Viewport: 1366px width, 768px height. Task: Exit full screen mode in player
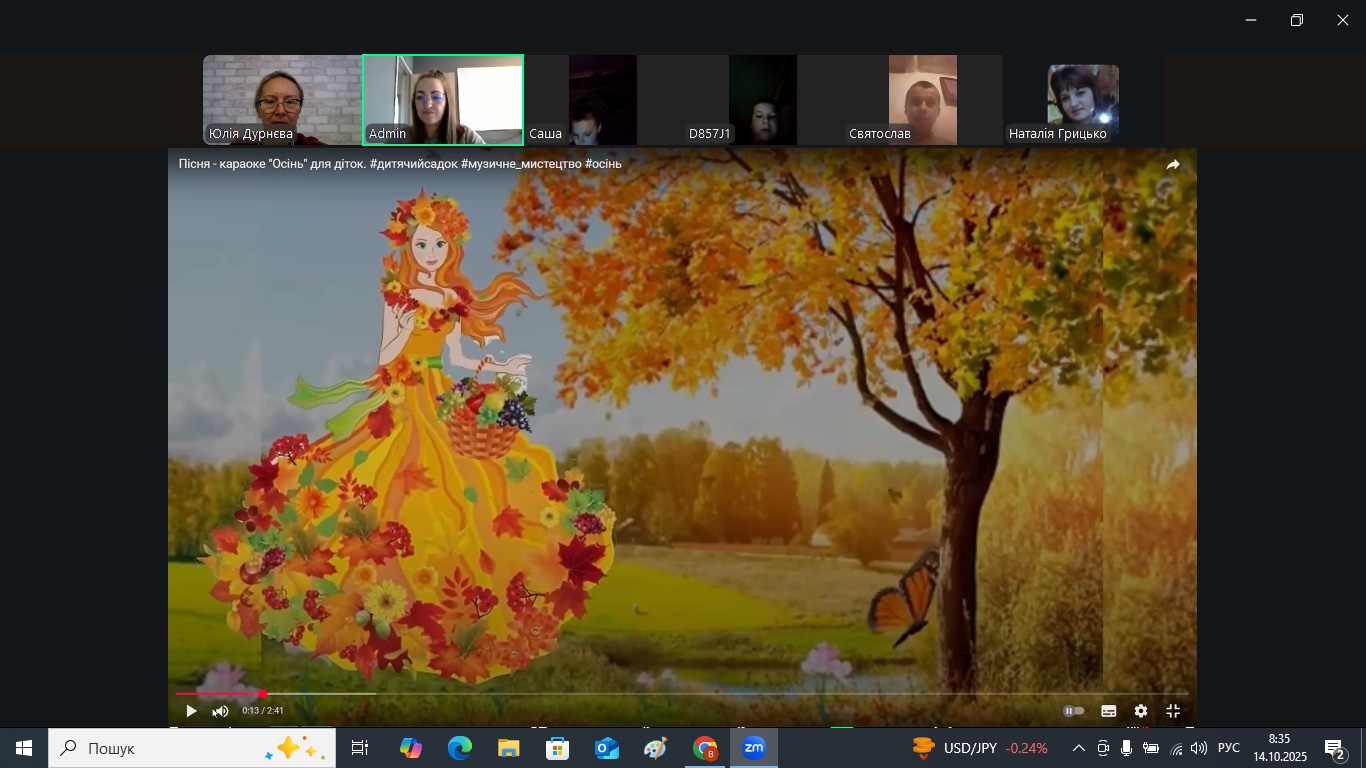point(1173,711)
